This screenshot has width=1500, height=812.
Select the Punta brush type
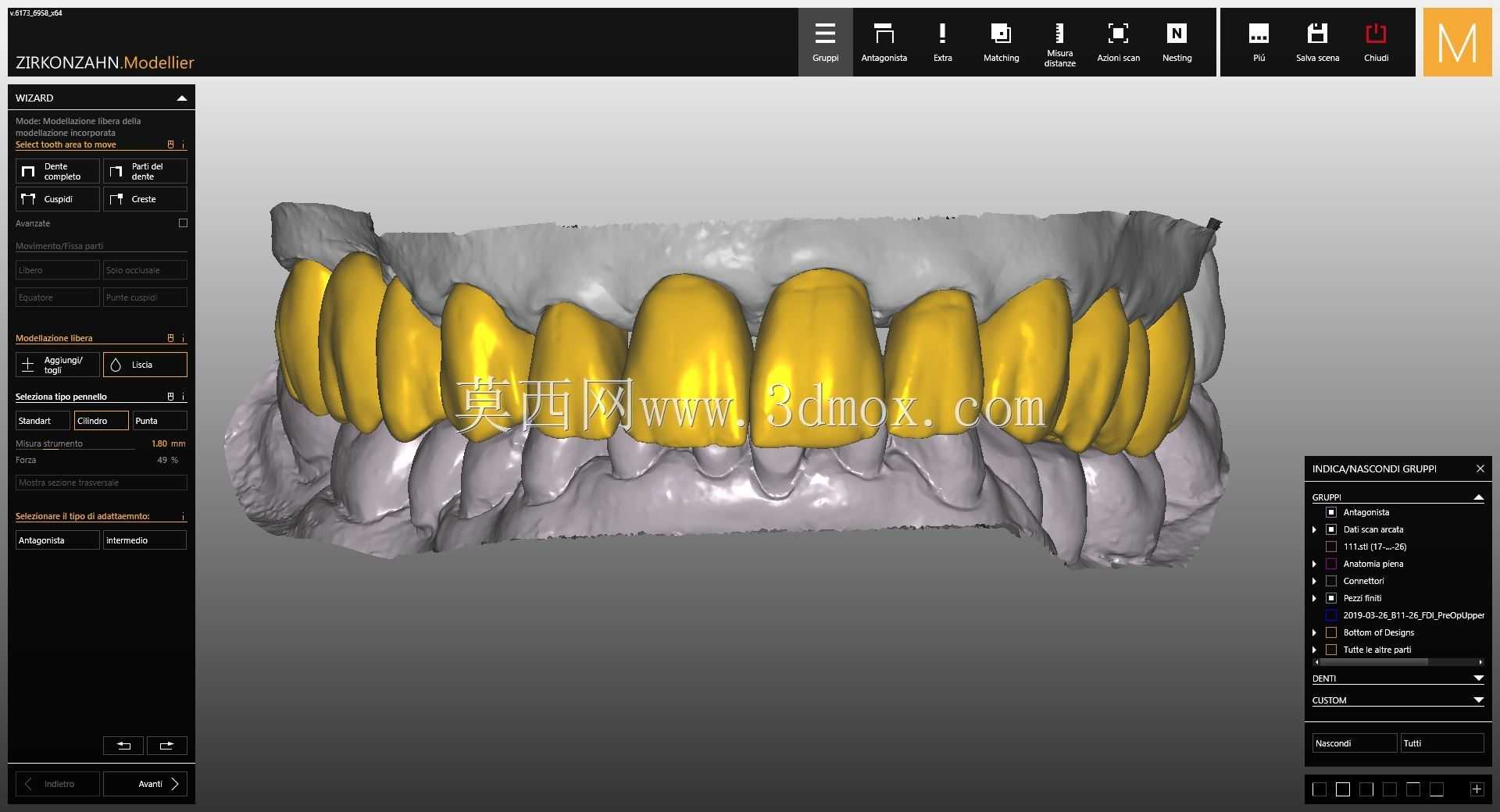click(x=160, y=421)
